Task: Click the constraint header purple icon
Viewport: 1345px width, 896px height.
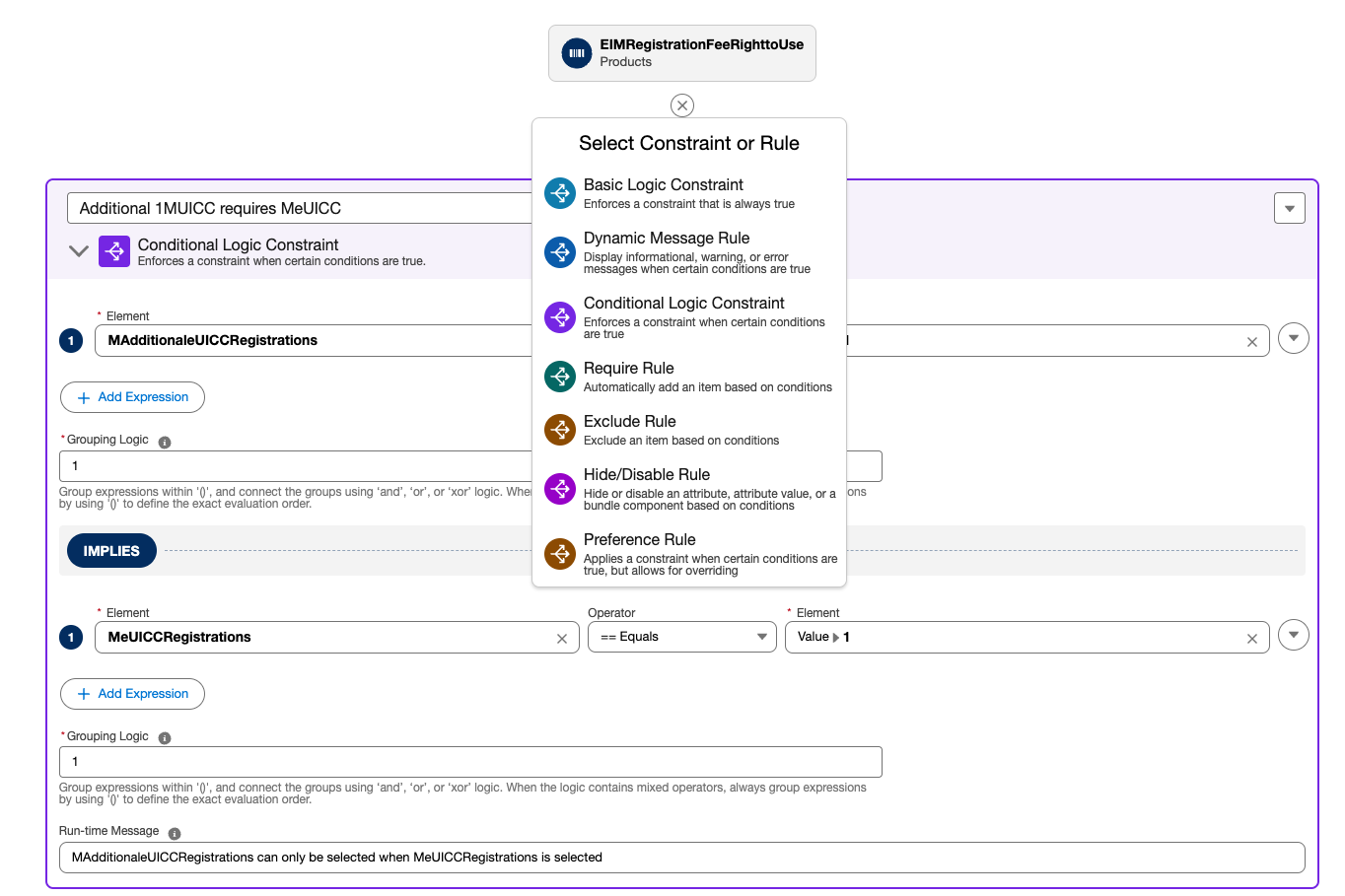Action: 114,251
